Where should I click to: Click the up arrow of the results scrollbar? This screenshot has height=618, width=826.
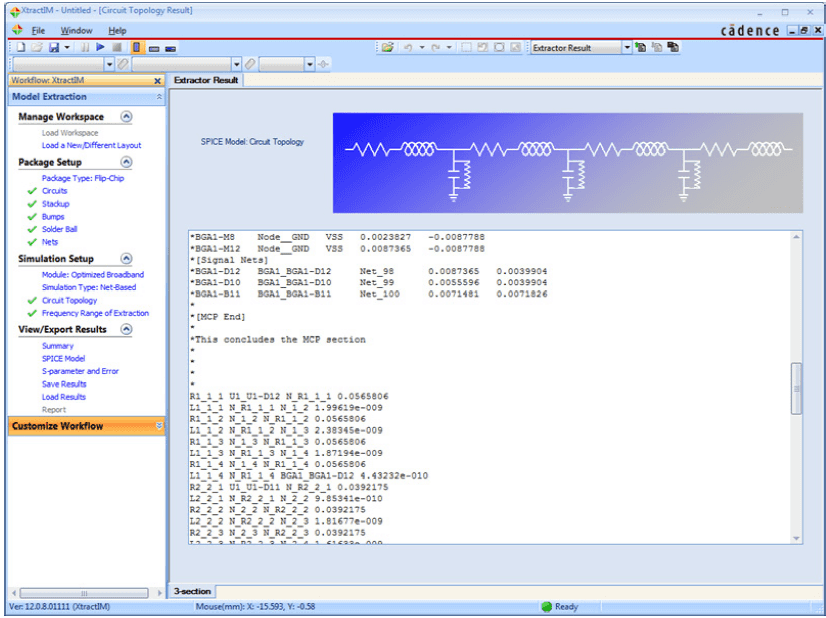coord(796,237)
